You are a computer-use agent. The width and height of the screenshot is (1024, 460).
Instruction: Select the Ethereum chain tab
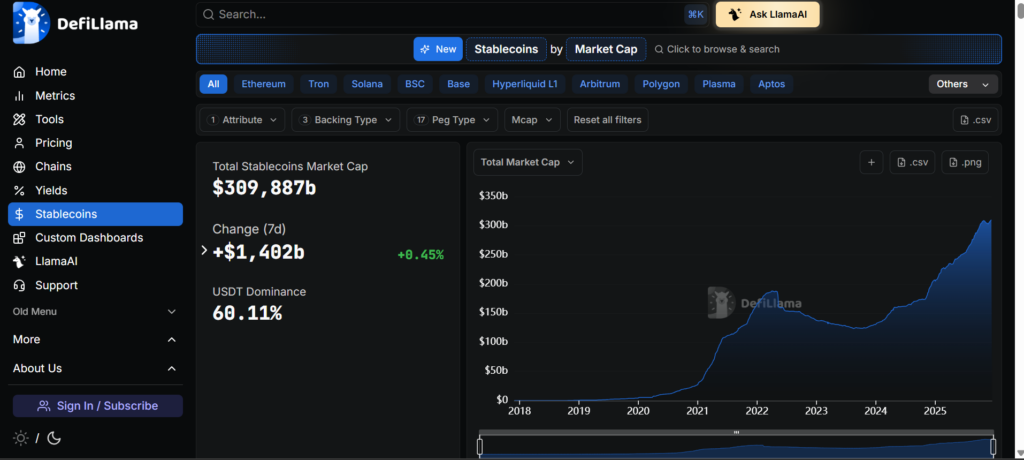tap(263, 84)
